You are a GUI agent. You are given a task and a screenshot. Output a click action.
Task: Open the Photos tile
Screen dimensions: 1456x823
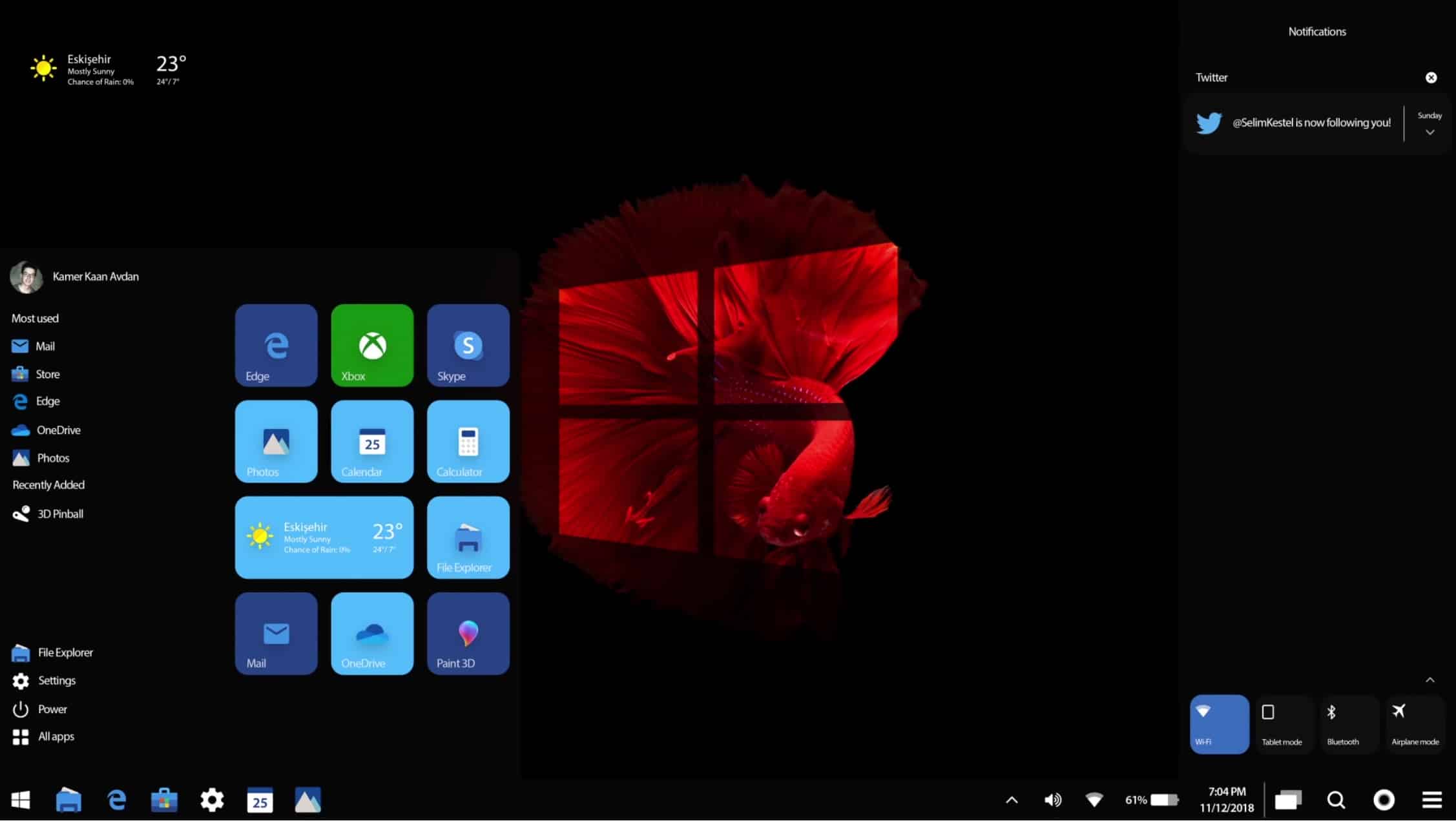(276, 441)
